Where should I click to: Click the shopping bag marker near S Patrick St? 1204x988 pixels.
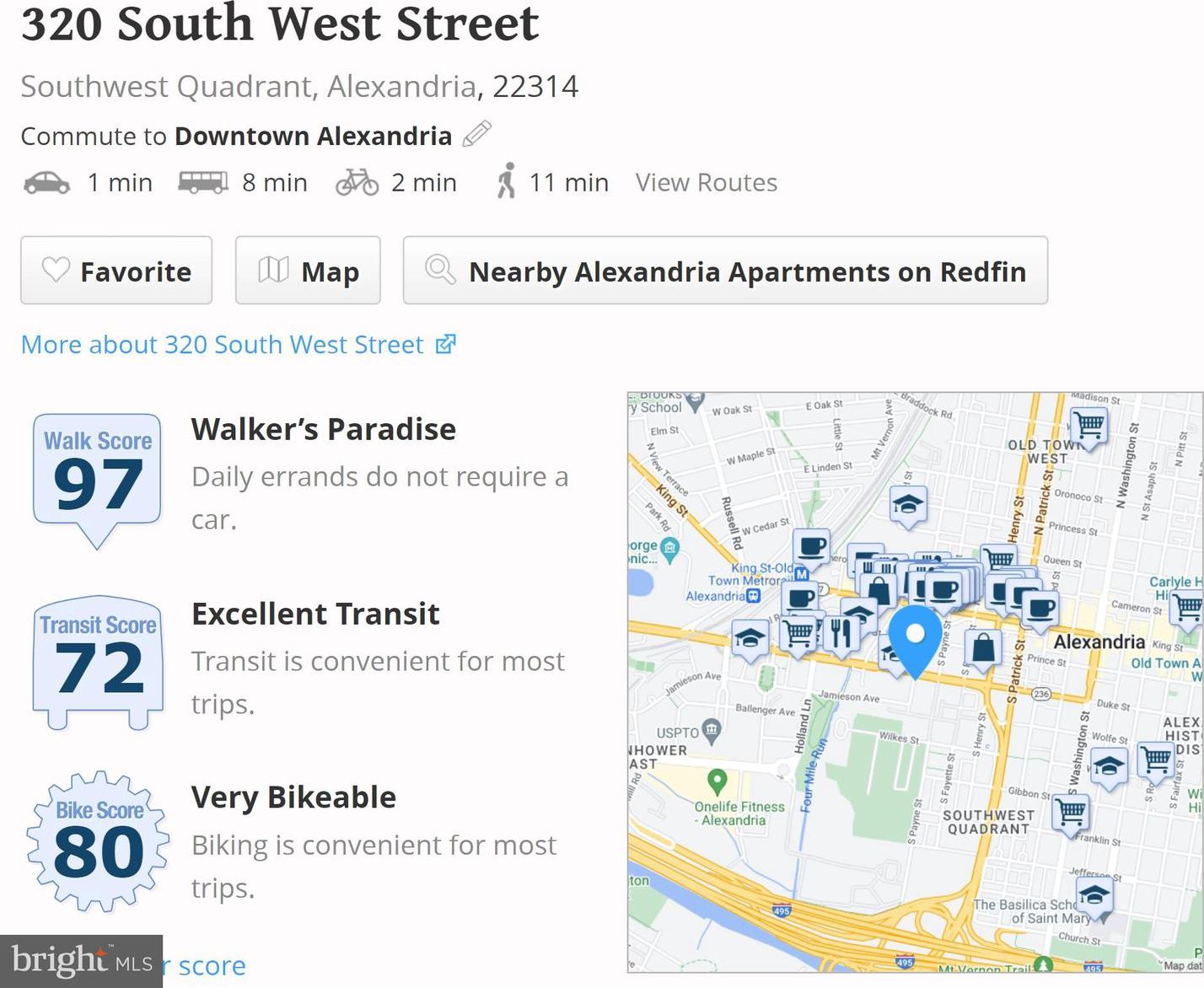click(983, 648)
